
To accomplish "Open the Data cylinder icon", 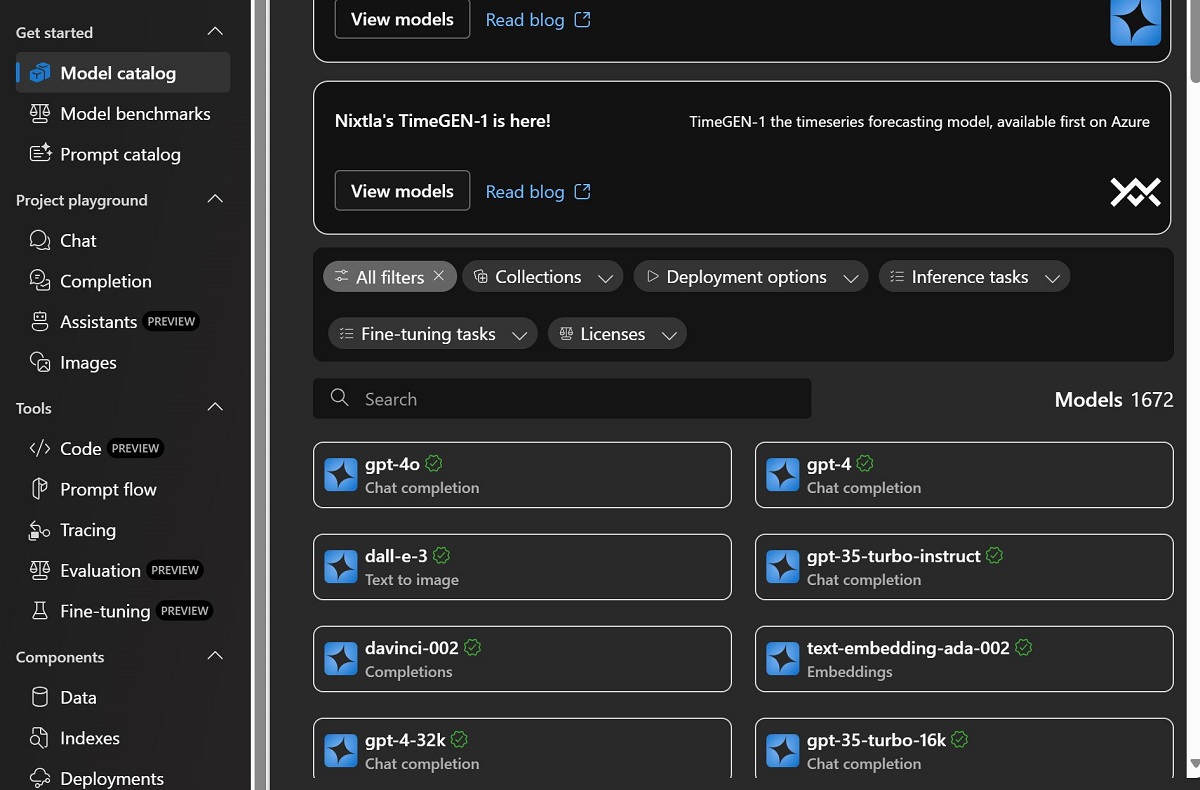I will [40, 697].
